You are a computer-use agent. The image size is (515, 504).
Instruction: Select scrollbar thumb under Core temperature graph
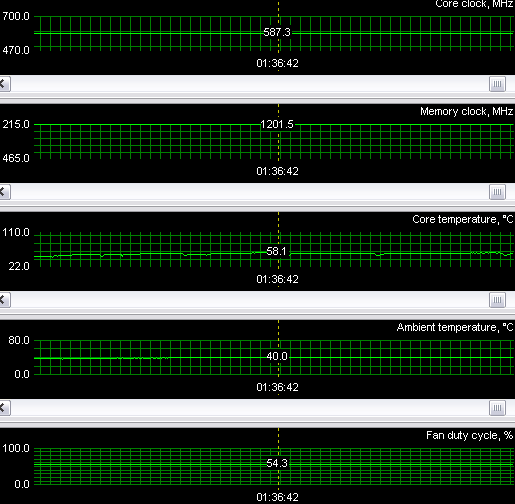click(x=497, y=300)
